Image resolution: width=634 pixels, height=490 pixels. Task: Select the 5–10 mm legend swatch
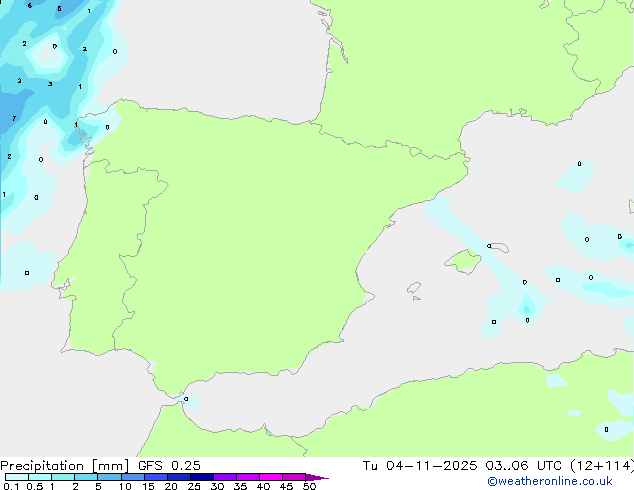point(109,477)
